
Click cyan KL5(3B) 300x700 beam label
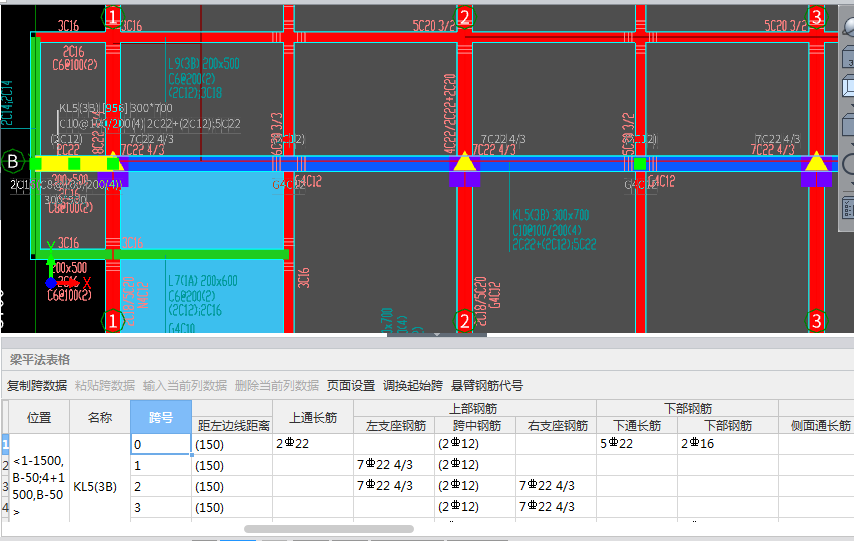[x=551, y=215]
